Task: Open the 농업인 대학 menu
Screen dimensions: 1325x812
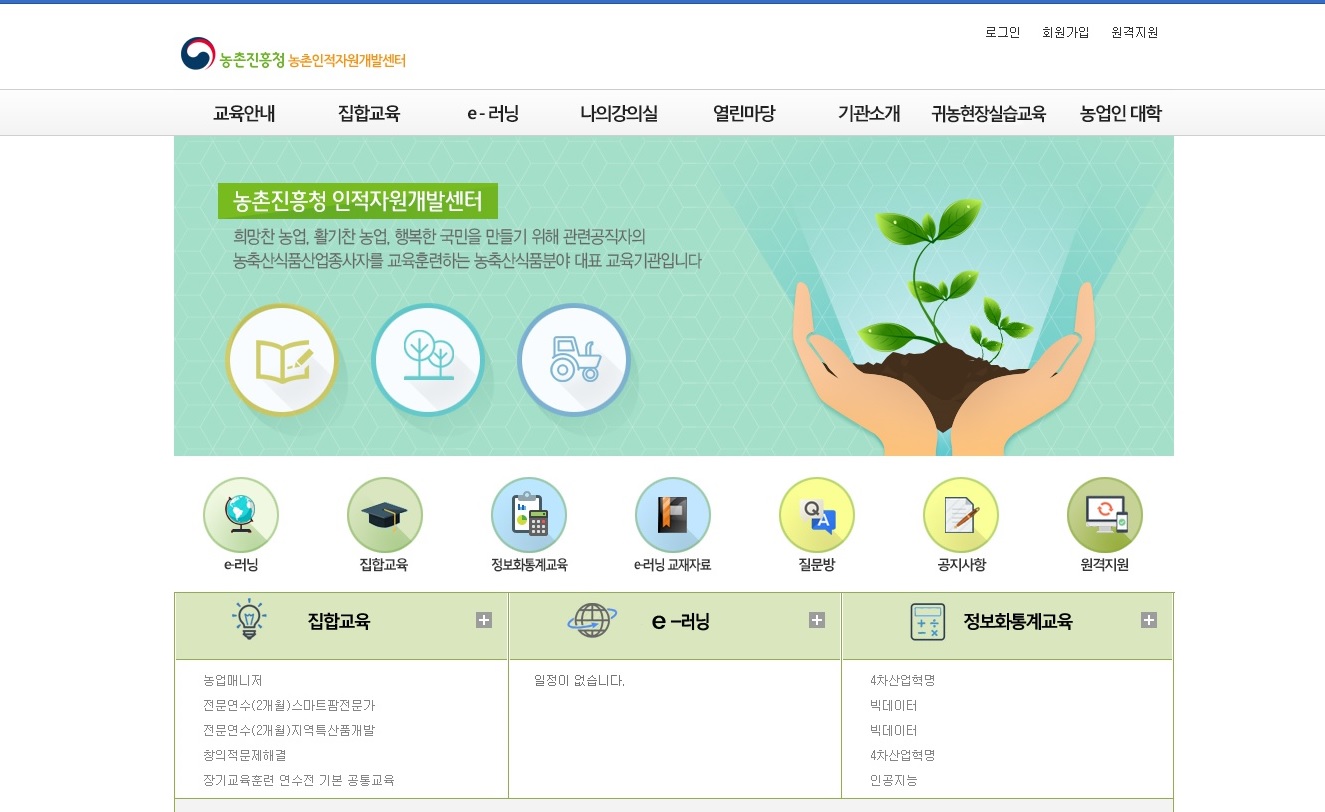Action: (1121, 113)
